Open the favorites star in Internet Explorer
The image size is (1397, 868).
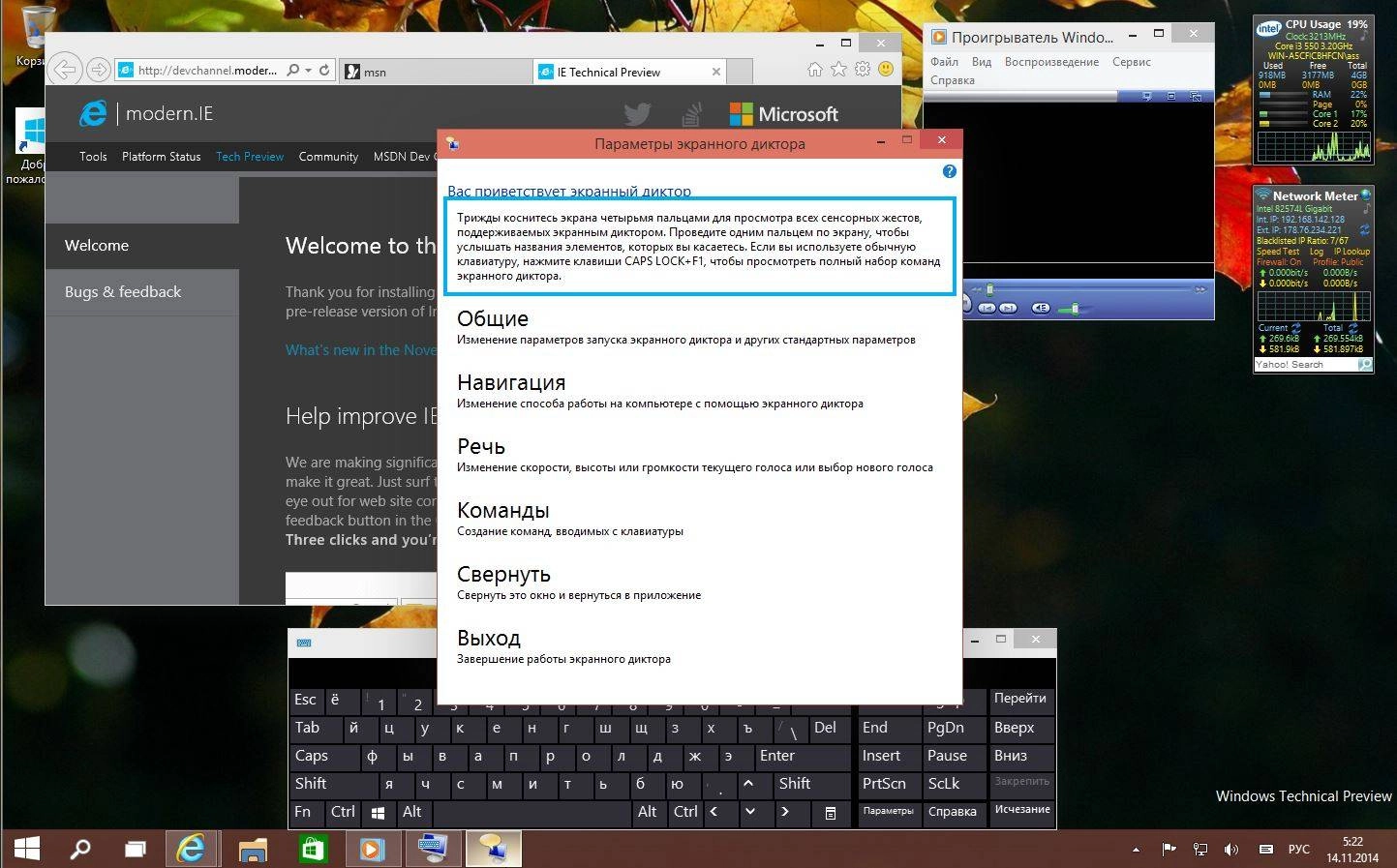[838, 70]
